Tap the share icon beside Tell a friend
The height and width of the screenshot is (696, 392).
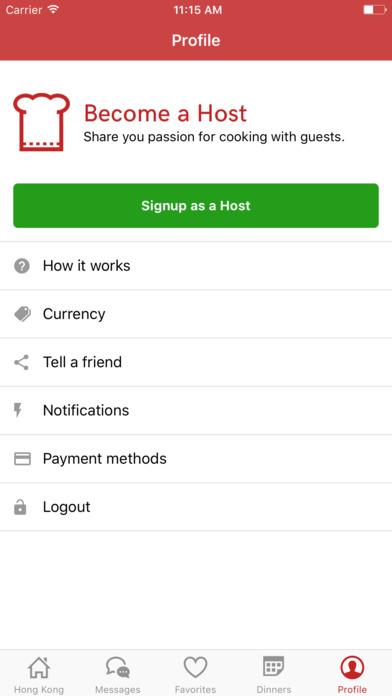click(21, 362)
